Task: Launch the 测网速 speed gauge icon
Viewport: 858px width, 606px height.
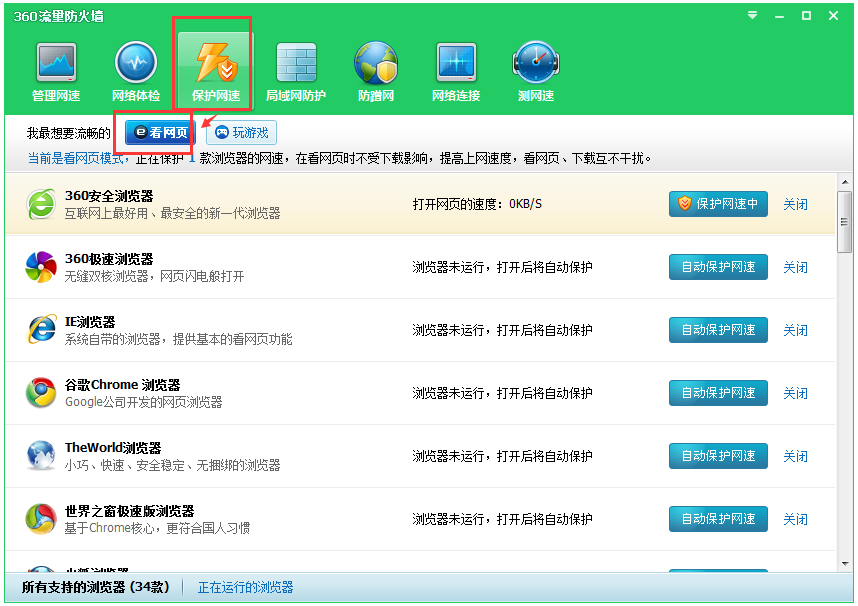Action: click(536, 64)
